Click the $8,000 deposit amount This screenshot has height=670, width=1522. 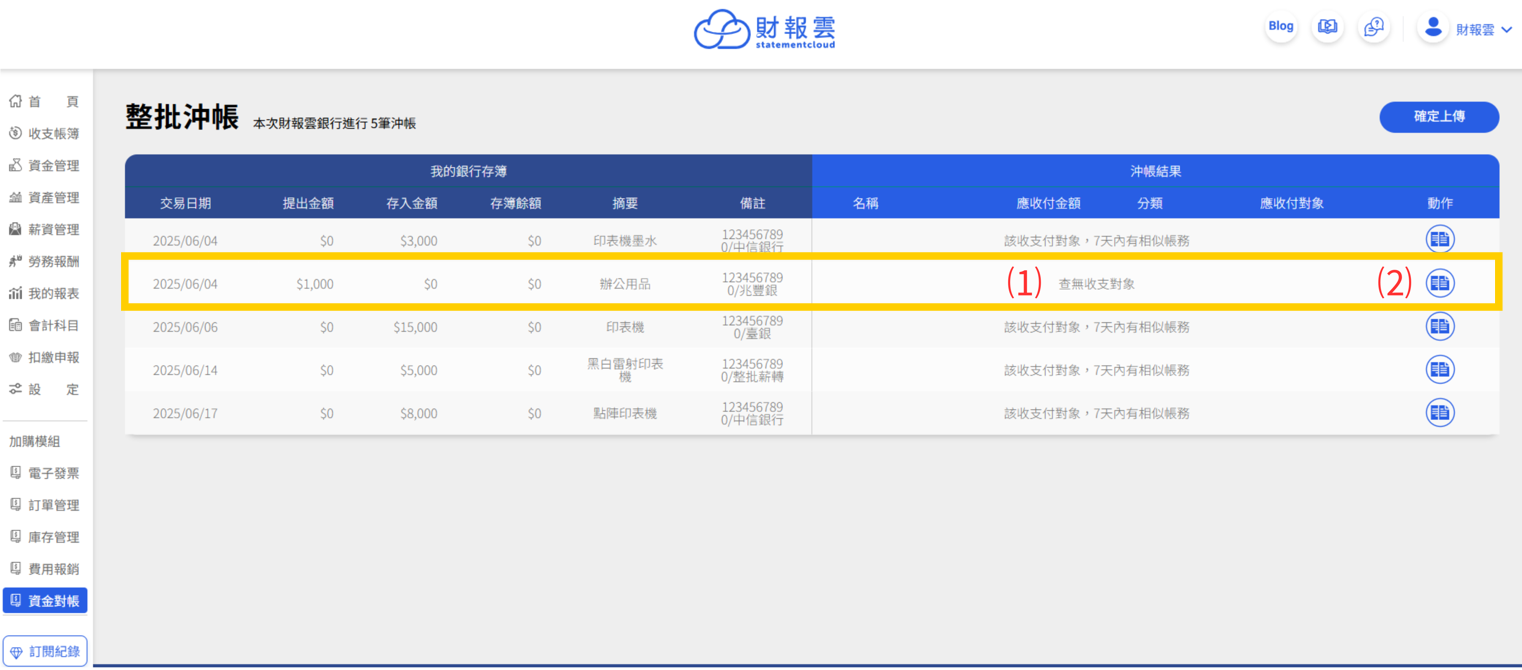[418, 413]
